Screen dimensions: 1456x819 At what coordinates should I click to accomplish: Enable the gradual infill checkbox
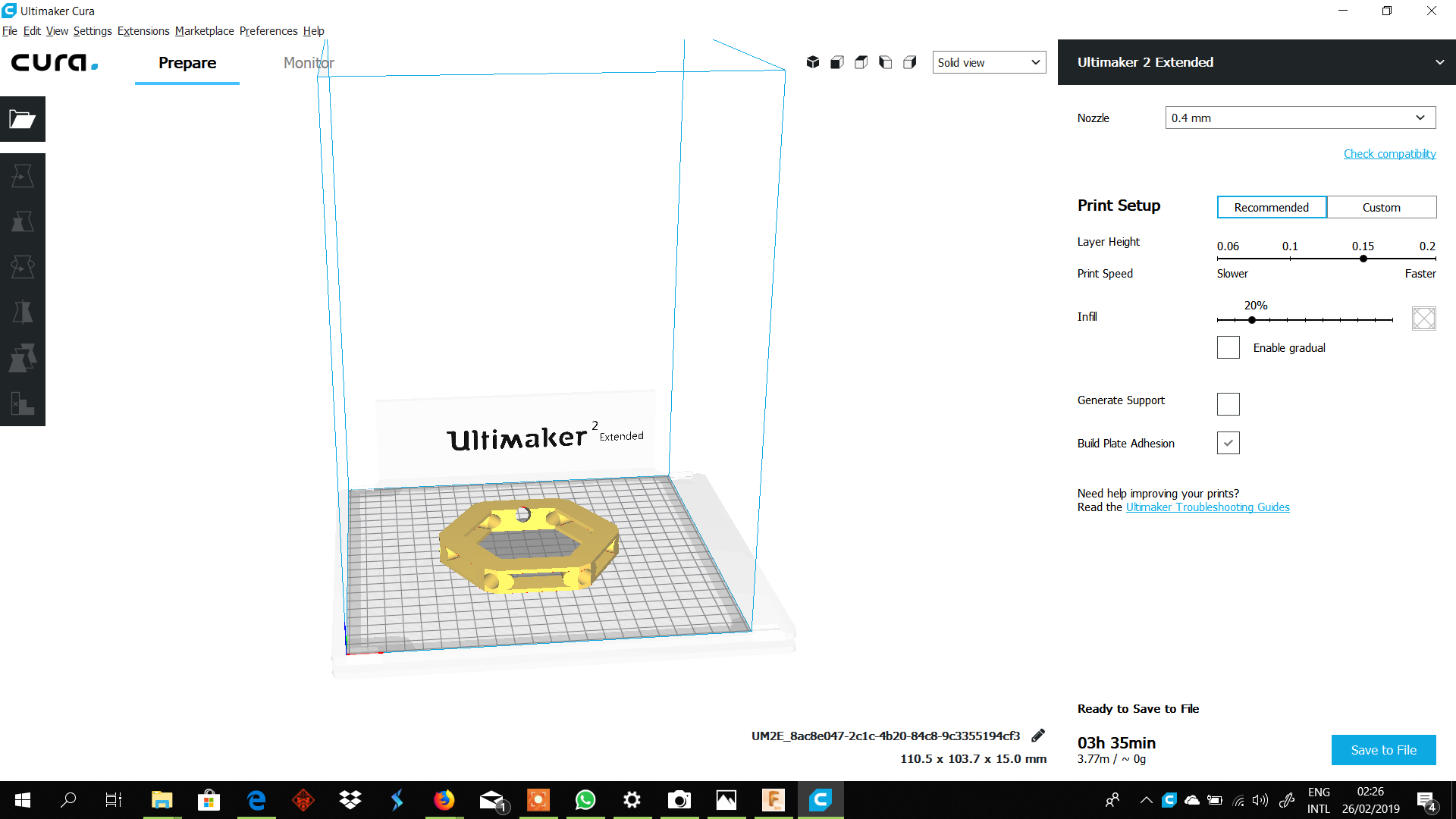coord(1228,347)
